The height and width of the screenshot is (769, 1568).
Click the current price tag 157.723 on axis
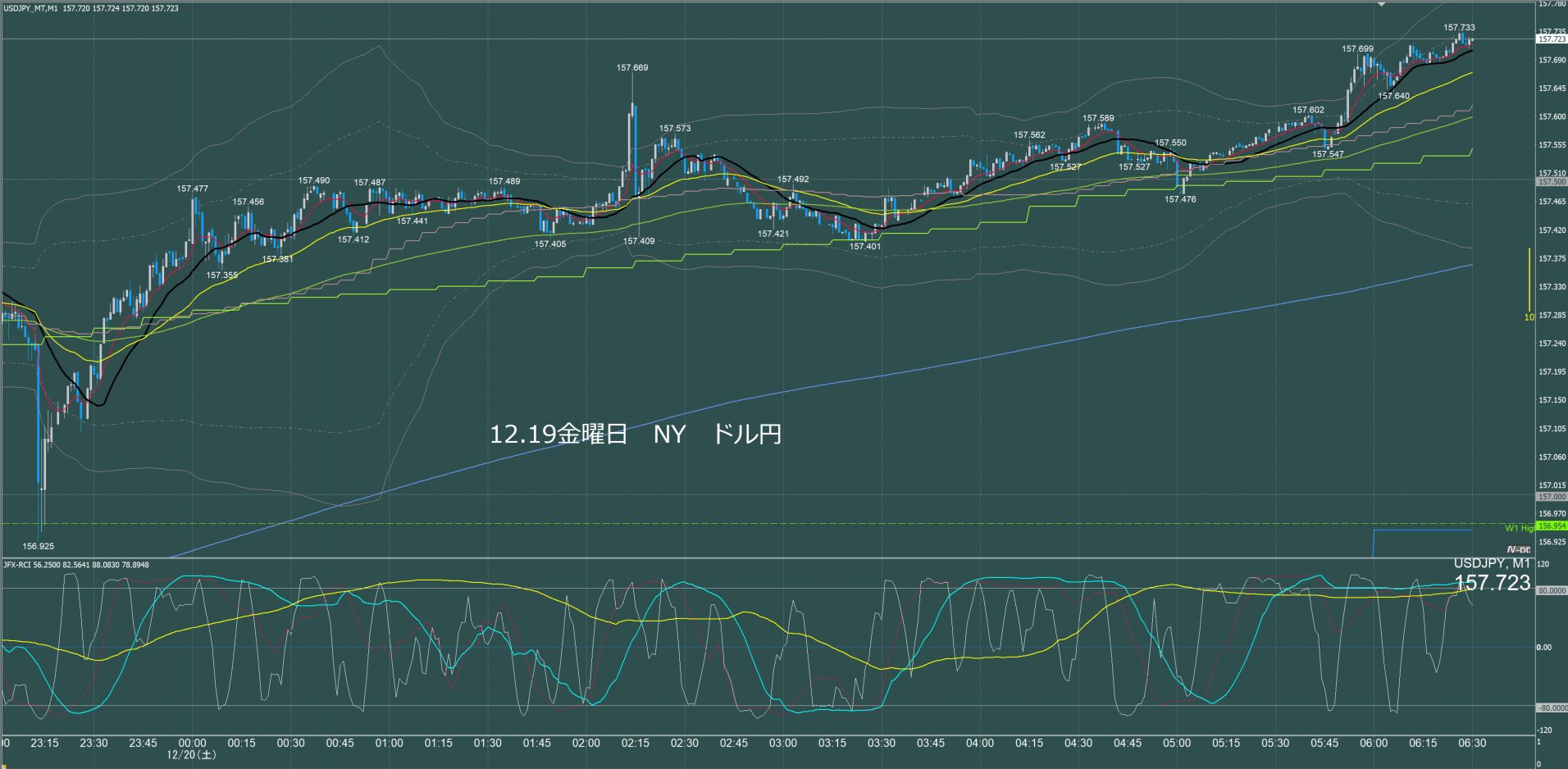(1550, 39)
